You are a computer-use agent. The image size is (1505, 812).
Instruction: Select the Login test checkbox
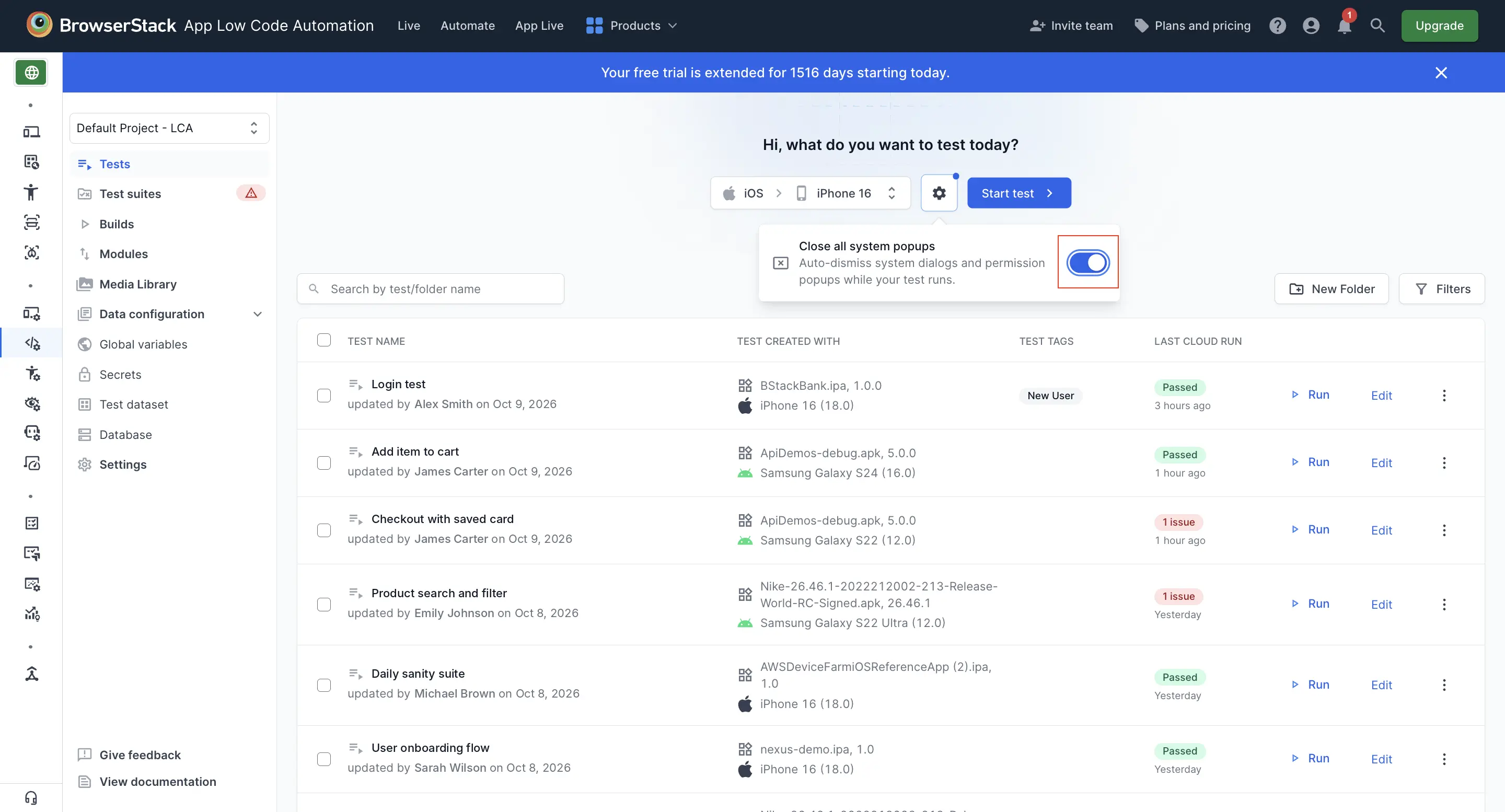[x=323, y=396]
